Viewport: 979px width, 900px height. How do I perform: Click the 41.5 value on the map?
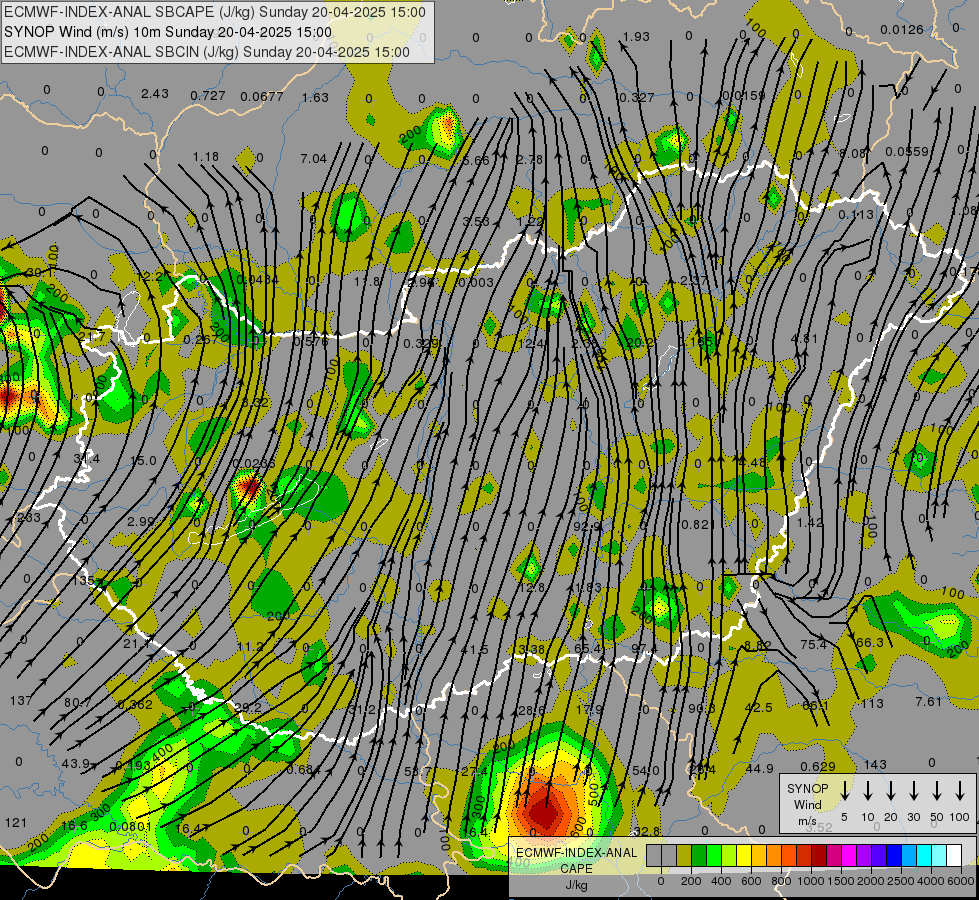[475, 650]
